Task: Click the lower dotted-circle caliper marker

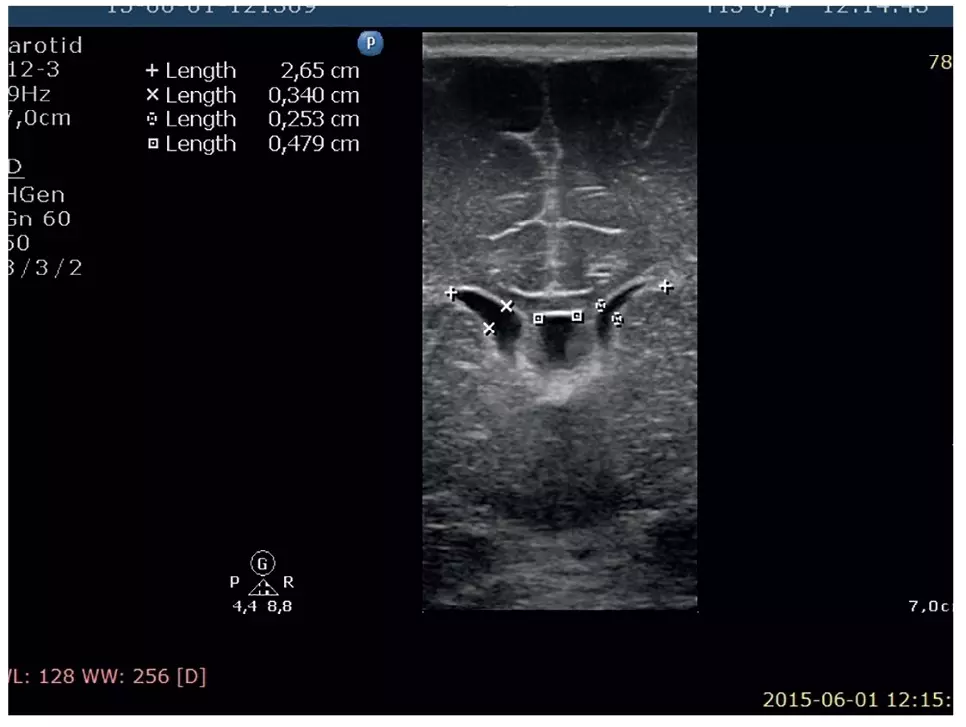Action: [x=618, y=320]
